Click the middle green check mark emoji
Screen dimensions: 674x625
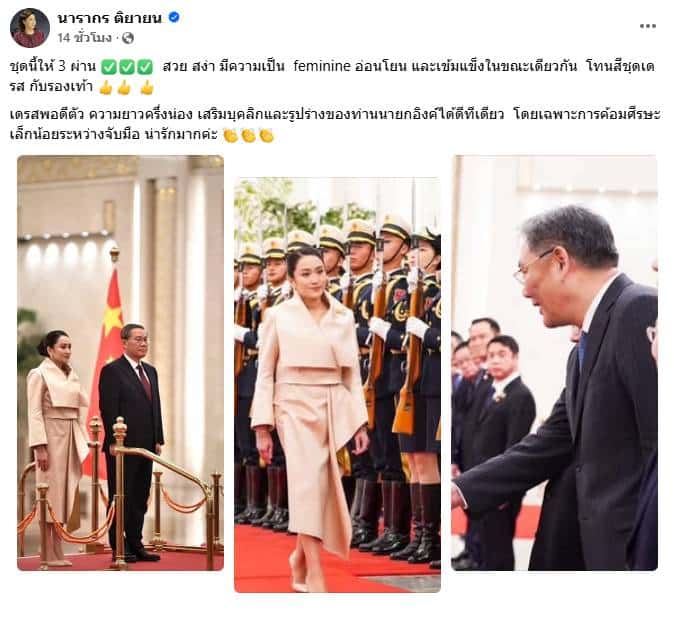[127, 67]
